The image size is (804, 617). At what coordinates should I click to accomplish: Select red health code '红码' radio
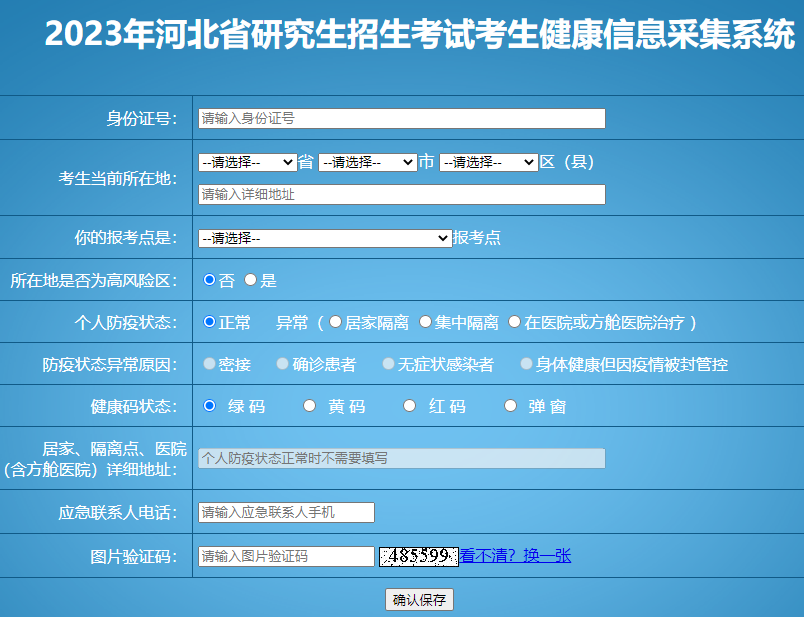pos(409,406)
